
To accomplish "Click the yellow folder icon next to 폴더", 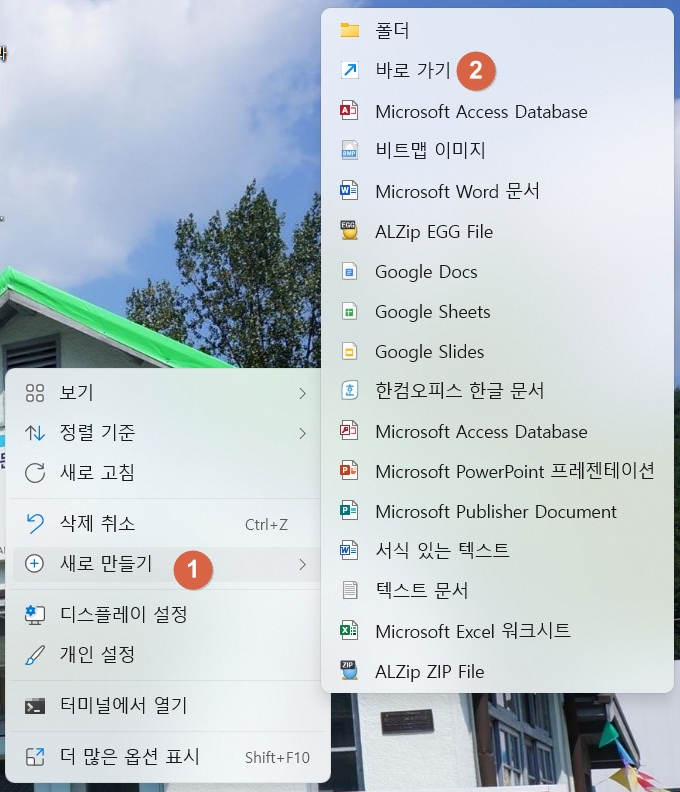I will point(349,30).
